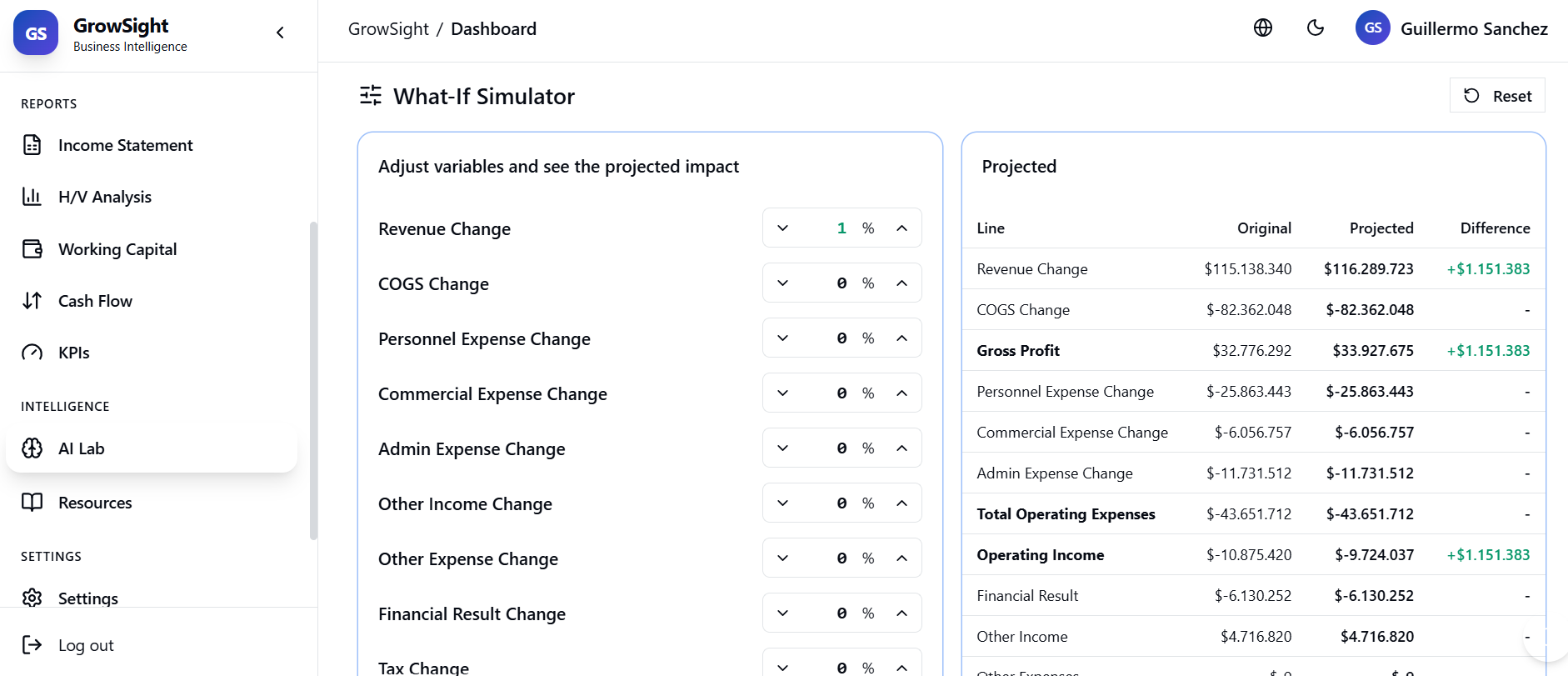This screenshot has width=1568, height=676.
Task: Click the Guillermo Sanchez user name
Action: (x=1474, y=29)
